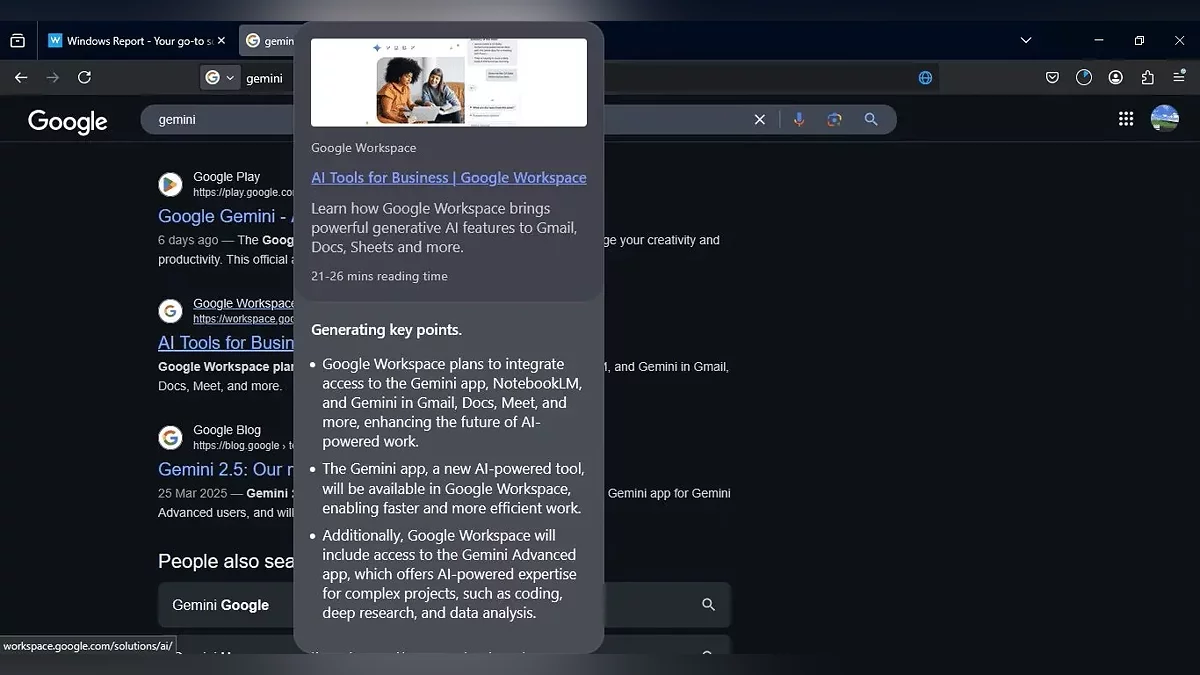This screenshot has height=675, width=1200.
Task: Open the Google account avatar
Action: click(1165, 119)
